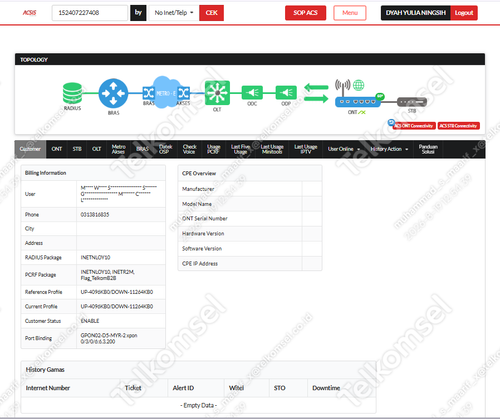Viewport: 500px width, 419px height.
Task: Click the Reference Profile UP-4096KB0 value
Action: [x=117, y=292]
